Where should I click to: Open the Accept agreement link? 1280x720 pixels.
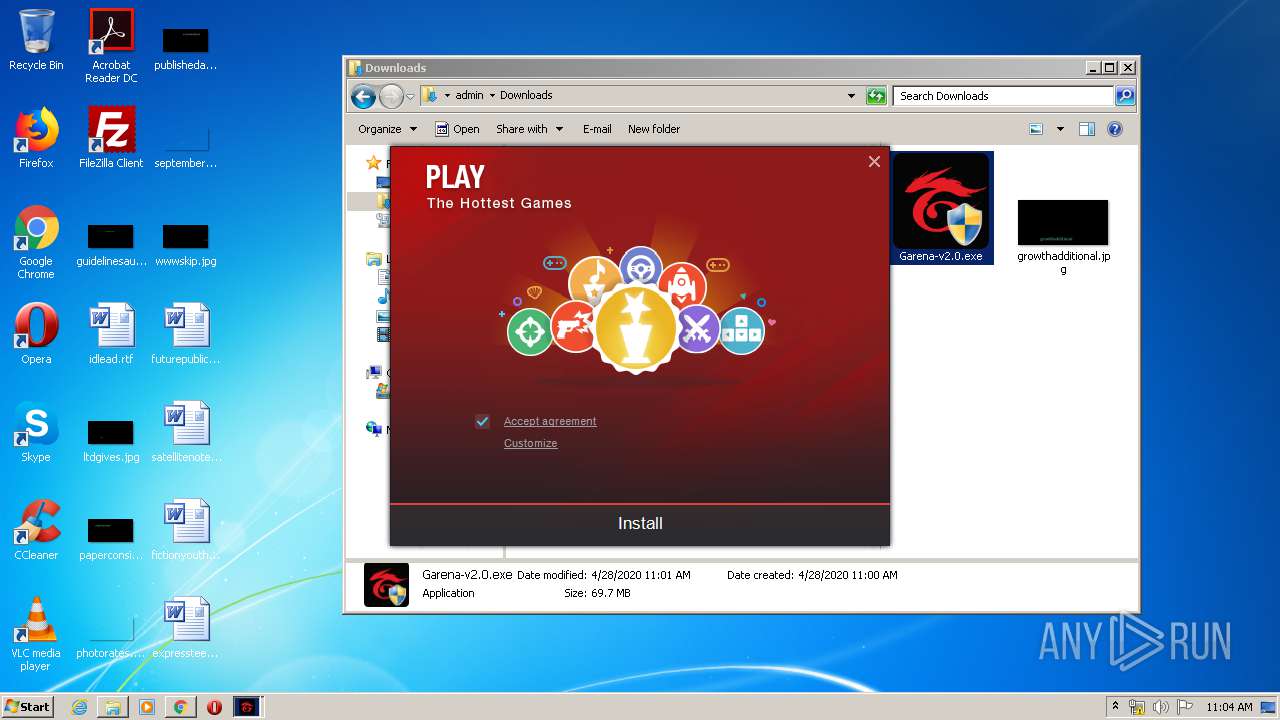coord(550,421)
